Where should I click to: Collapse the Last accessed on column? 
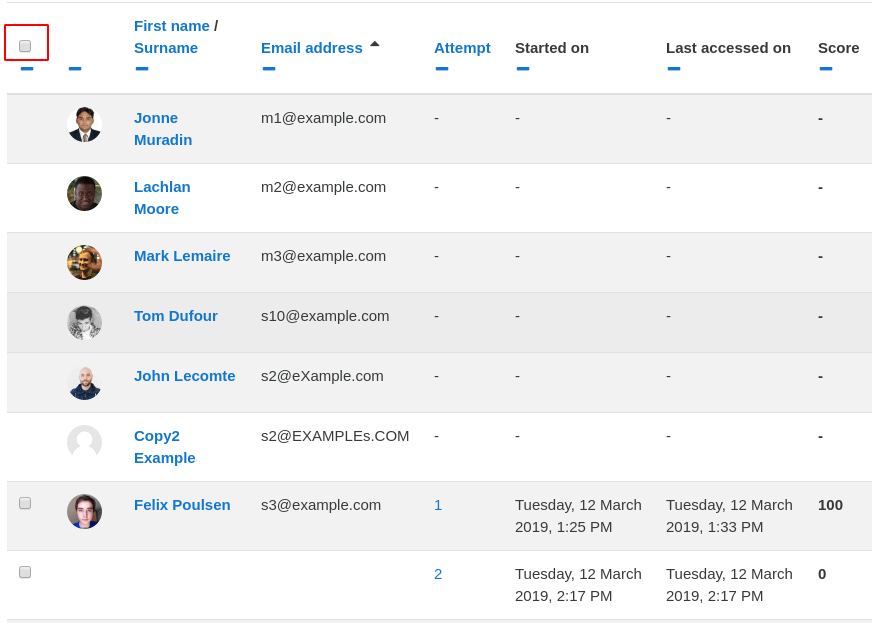click(674, 69)
